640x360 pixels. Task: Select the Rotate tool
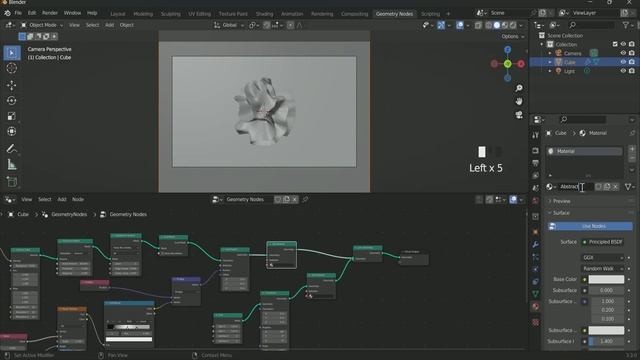click(12, 100)
